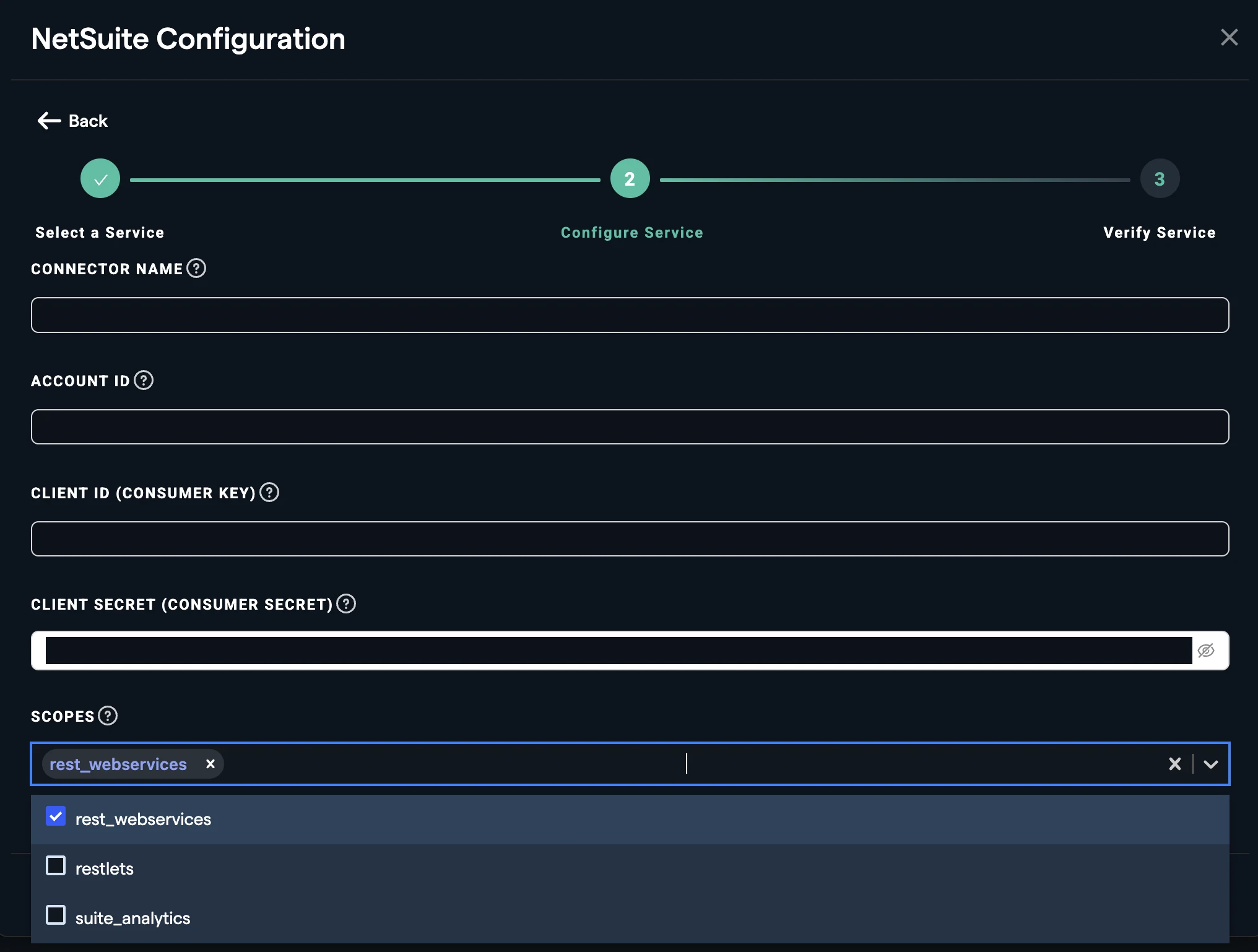This screenshot has height=952, width=1258.
Task: Focus the Connector Name input field
Action: tap(630, 315)
